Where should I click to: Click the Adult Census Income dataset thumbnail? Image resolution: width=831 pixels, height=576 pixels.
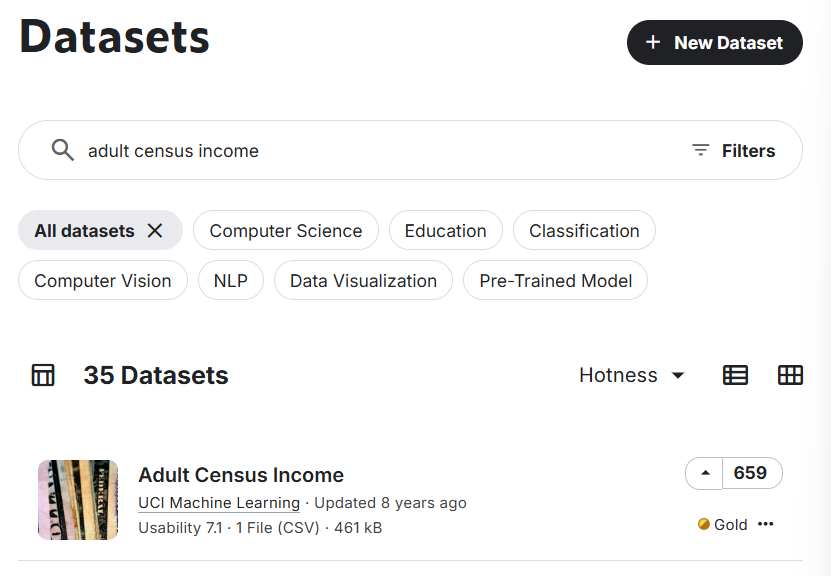[x=78, y=500]
